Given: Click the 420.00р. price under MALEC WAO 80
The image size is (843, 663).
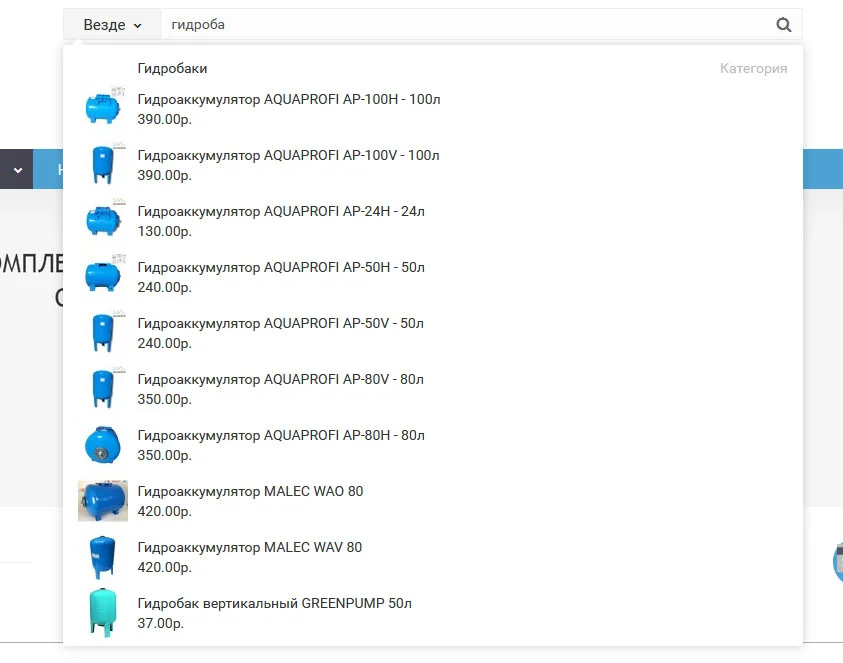Looking at the screenshot, I should tap(165, 511).
